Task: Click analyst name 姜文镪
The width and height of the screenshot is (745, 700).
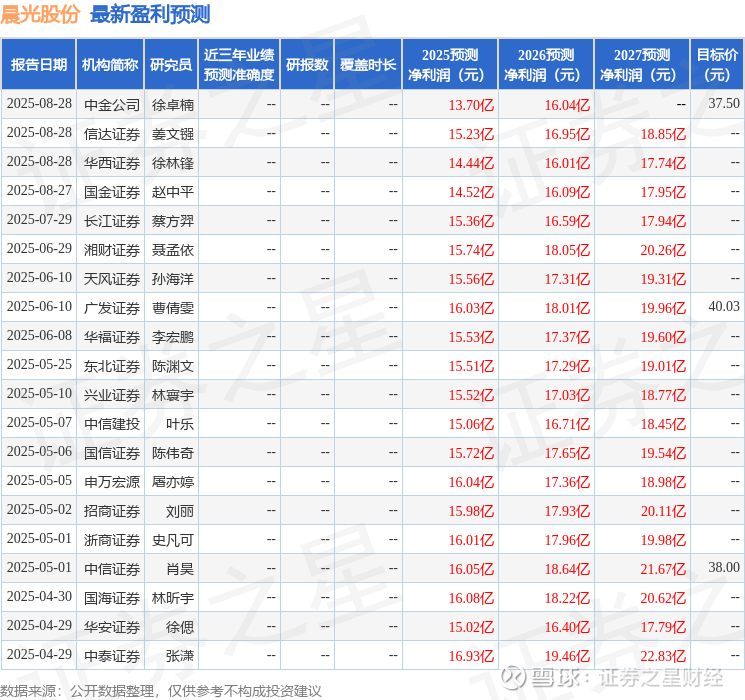Action: click(x=172, y=134)
